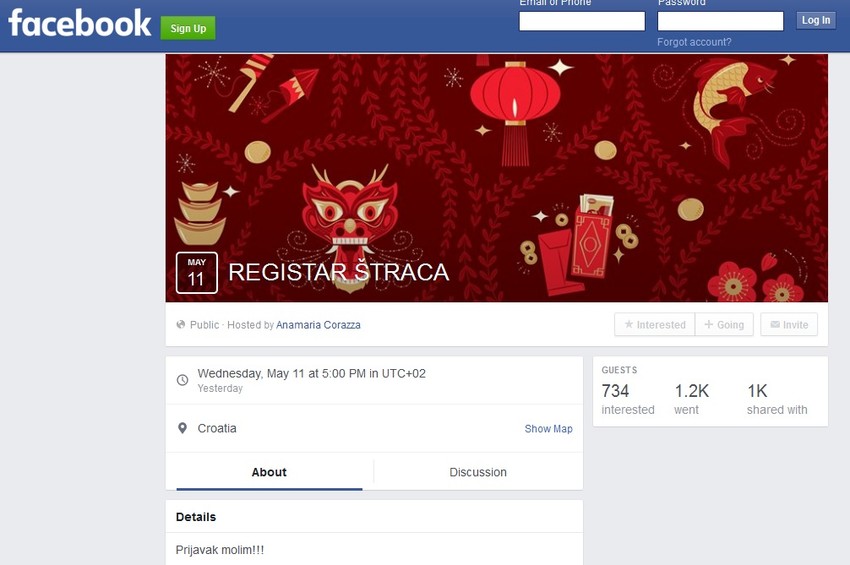Screen dimensions: 850x565
Task: Click the star icon on Interested button
Action: tap(629, 324)
